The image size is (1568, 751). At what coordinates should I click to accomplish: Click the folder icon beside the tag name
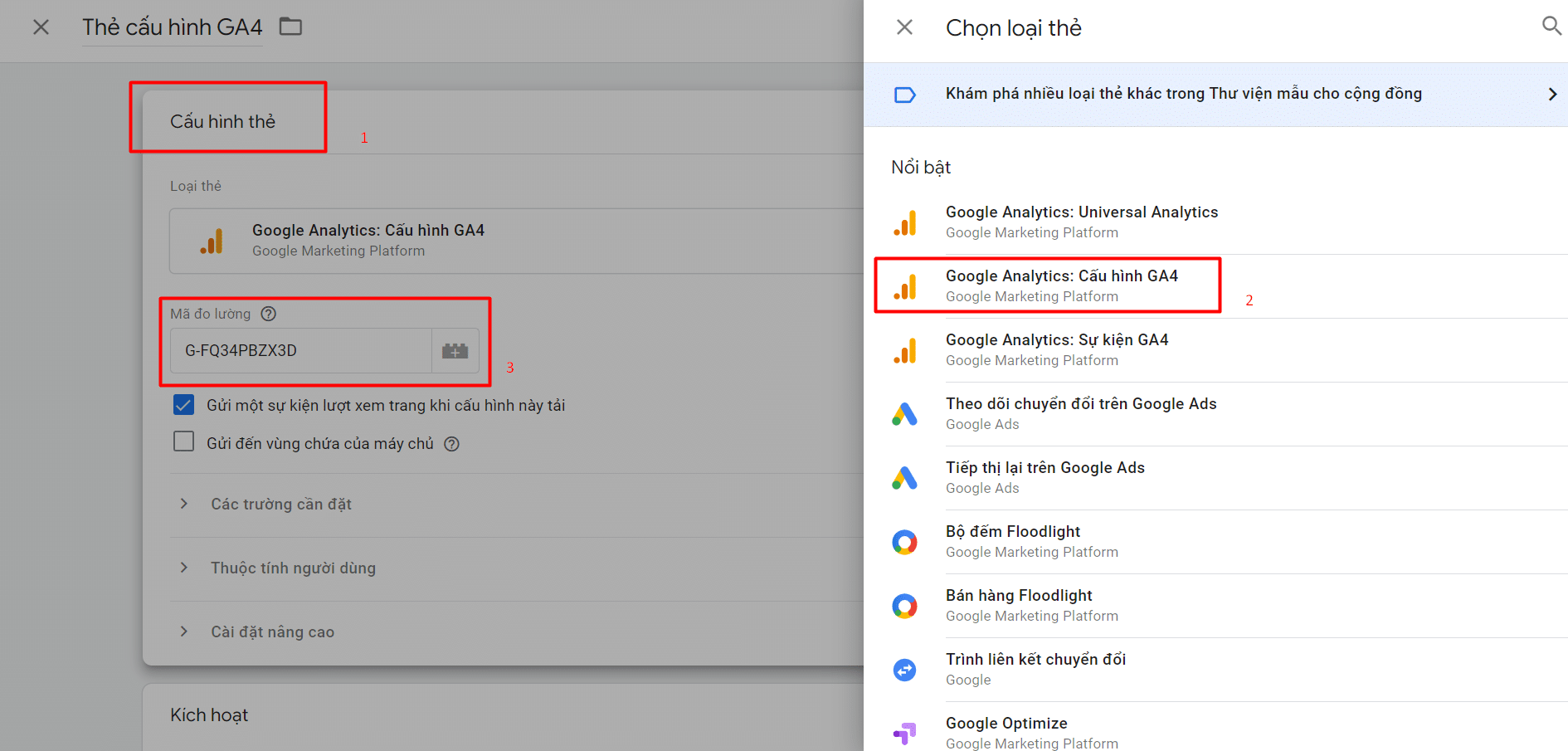pos(290,27)
